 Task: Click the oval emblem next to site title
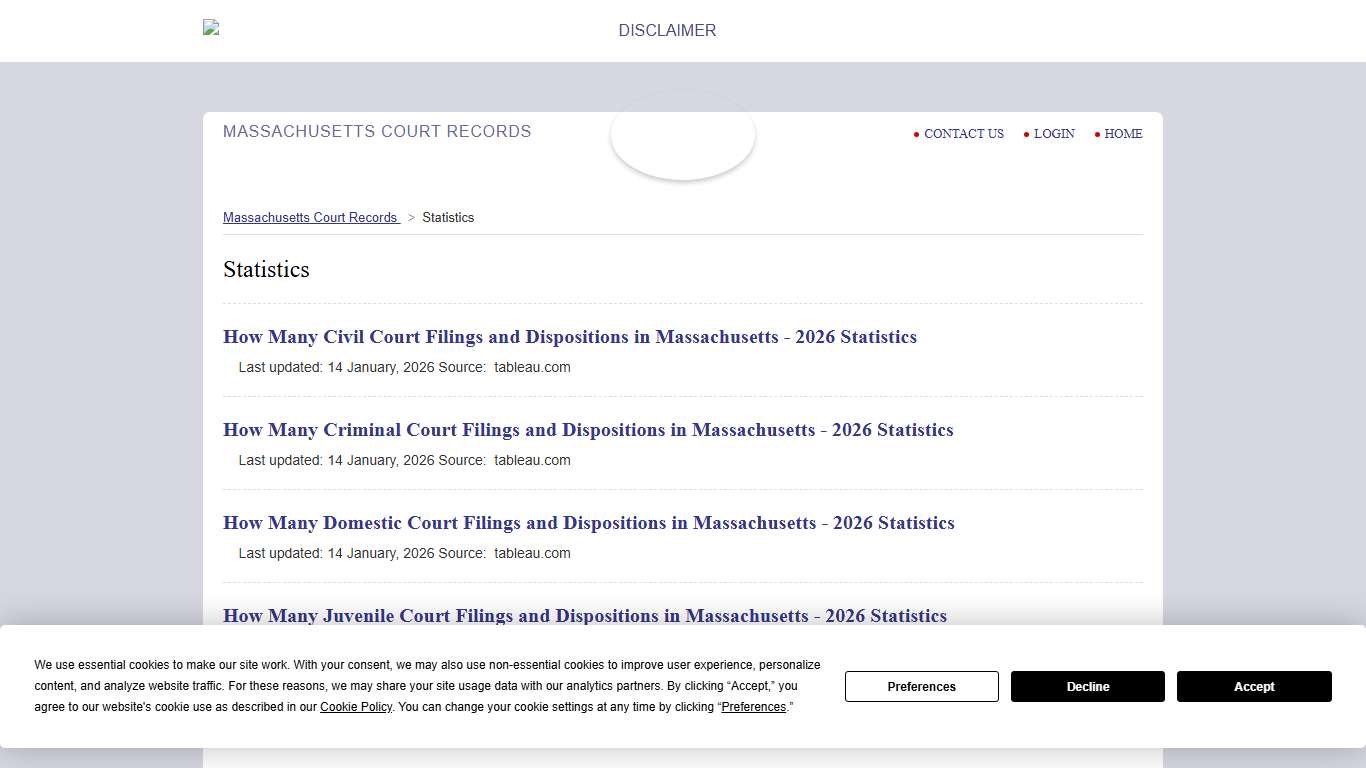683,135
